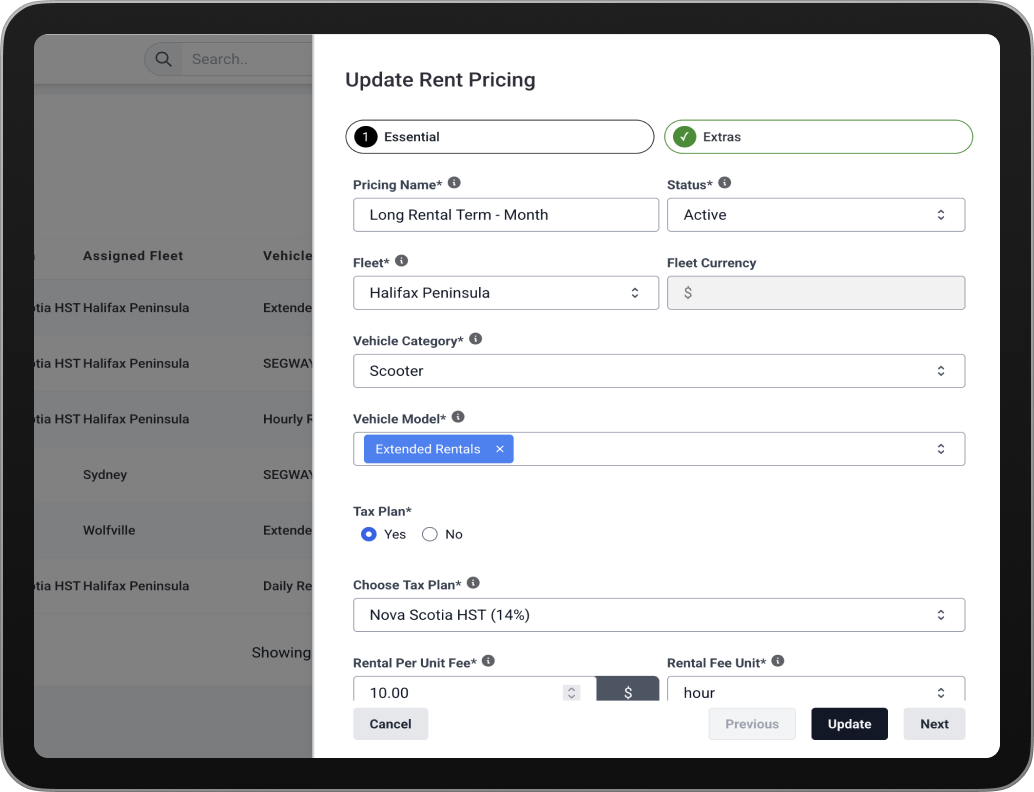Click the info icon next to Status
1034x792 pixels.
[x=725, y=183]
